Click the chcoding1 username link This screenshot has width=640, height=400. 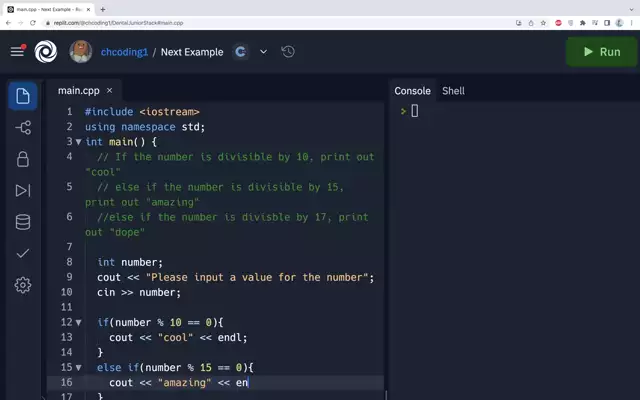[124, 52]
